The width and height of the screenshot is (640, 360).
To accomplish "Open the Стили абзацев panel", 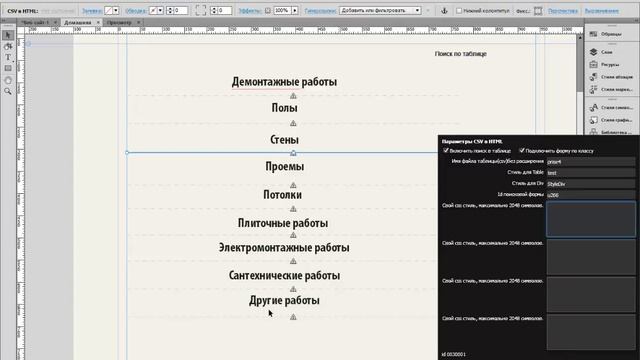I will click(611, 77).
